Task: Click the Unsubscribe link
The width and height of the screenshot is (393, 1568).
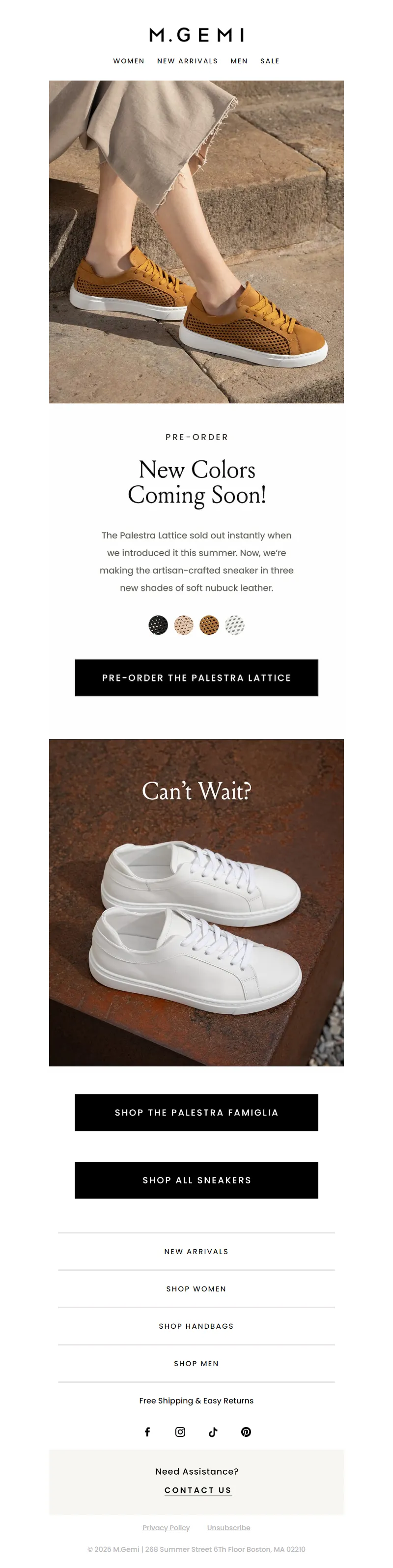Action: tap(229, 1527)
